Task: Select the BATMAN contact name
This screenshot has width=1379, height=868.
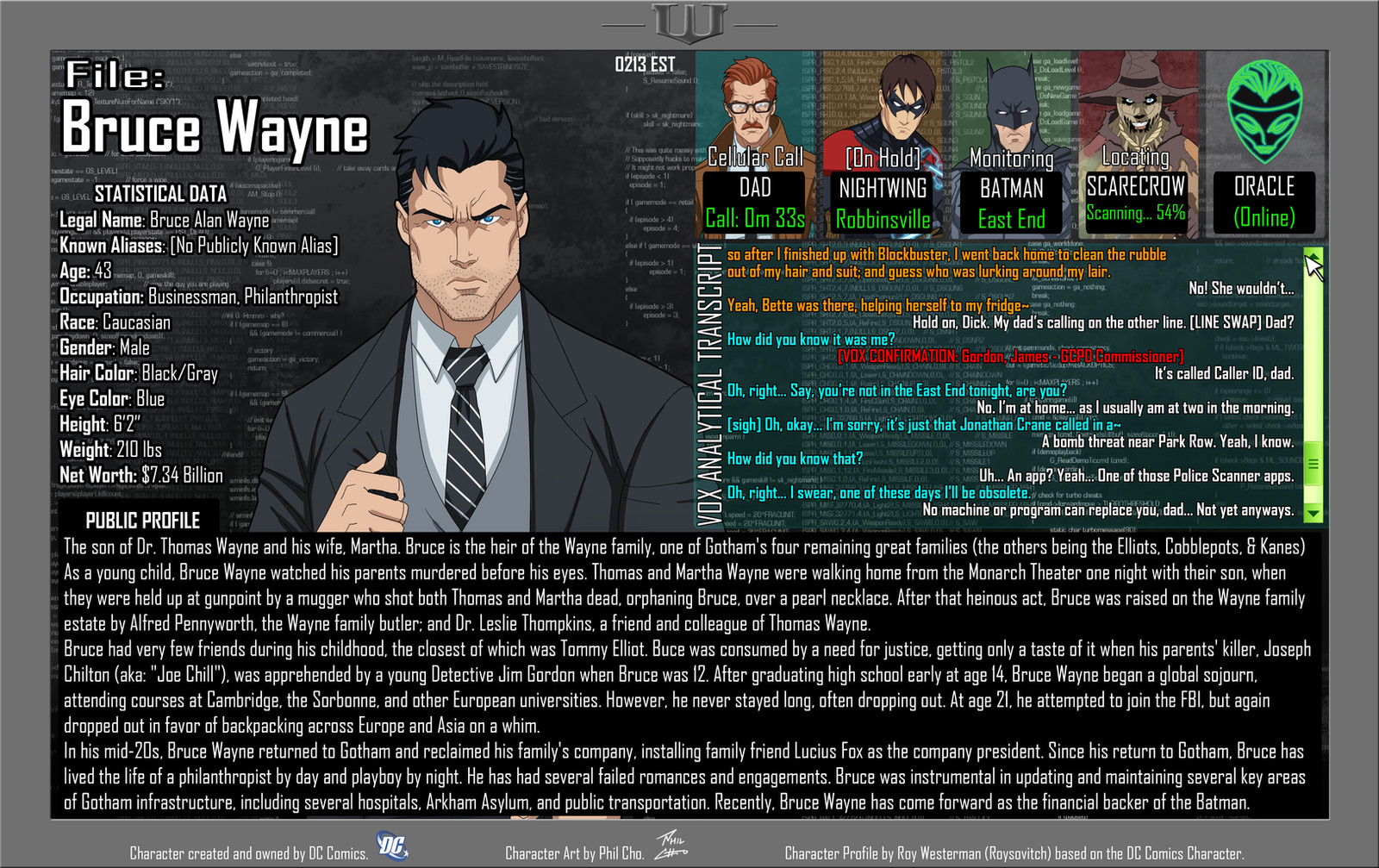Action: click(1011, 188)
